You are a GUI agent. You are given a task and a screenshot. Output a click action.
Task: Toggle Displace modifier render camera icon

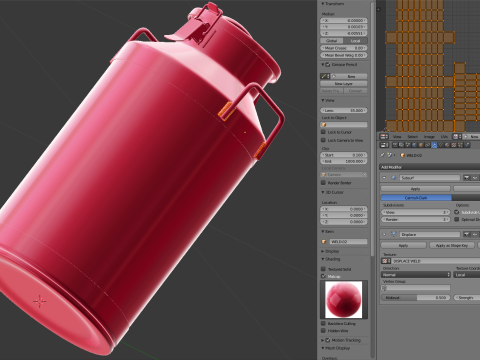(x=467, y=234)
